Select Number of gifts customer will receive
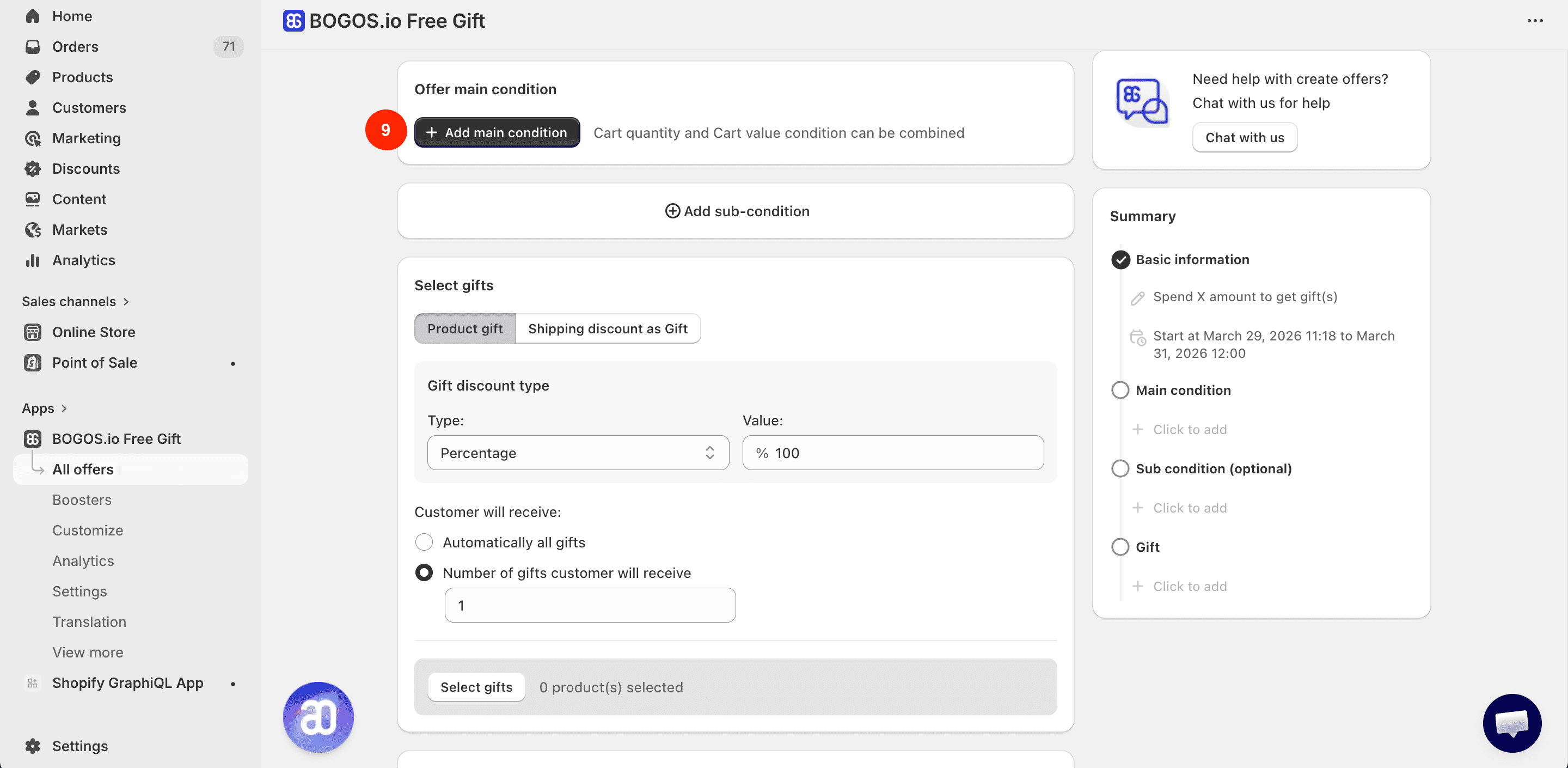Viewport: 1568px width, 768px height. tap(424, 572)
